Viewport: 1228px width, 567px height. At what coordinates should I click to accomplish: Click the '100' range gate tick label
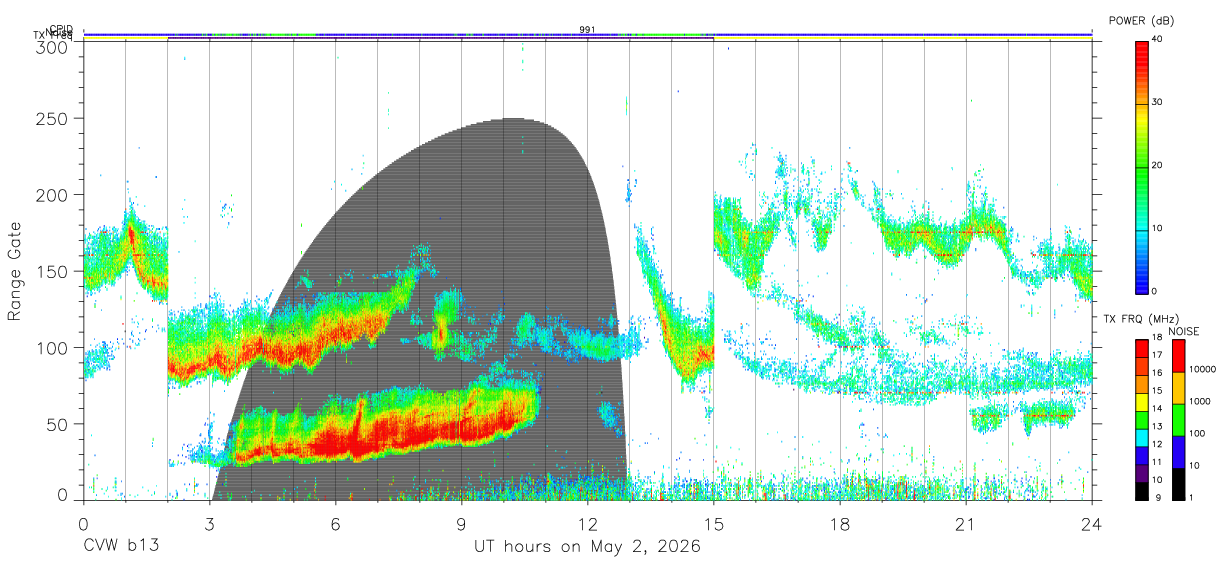coord(52,347)
